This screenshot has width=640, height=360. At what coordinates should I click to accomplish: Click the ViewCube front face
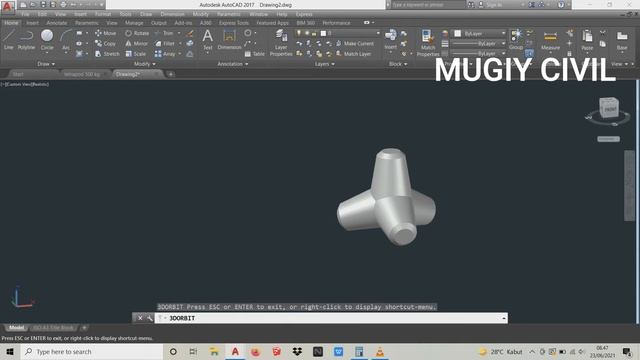coord(610,109)
